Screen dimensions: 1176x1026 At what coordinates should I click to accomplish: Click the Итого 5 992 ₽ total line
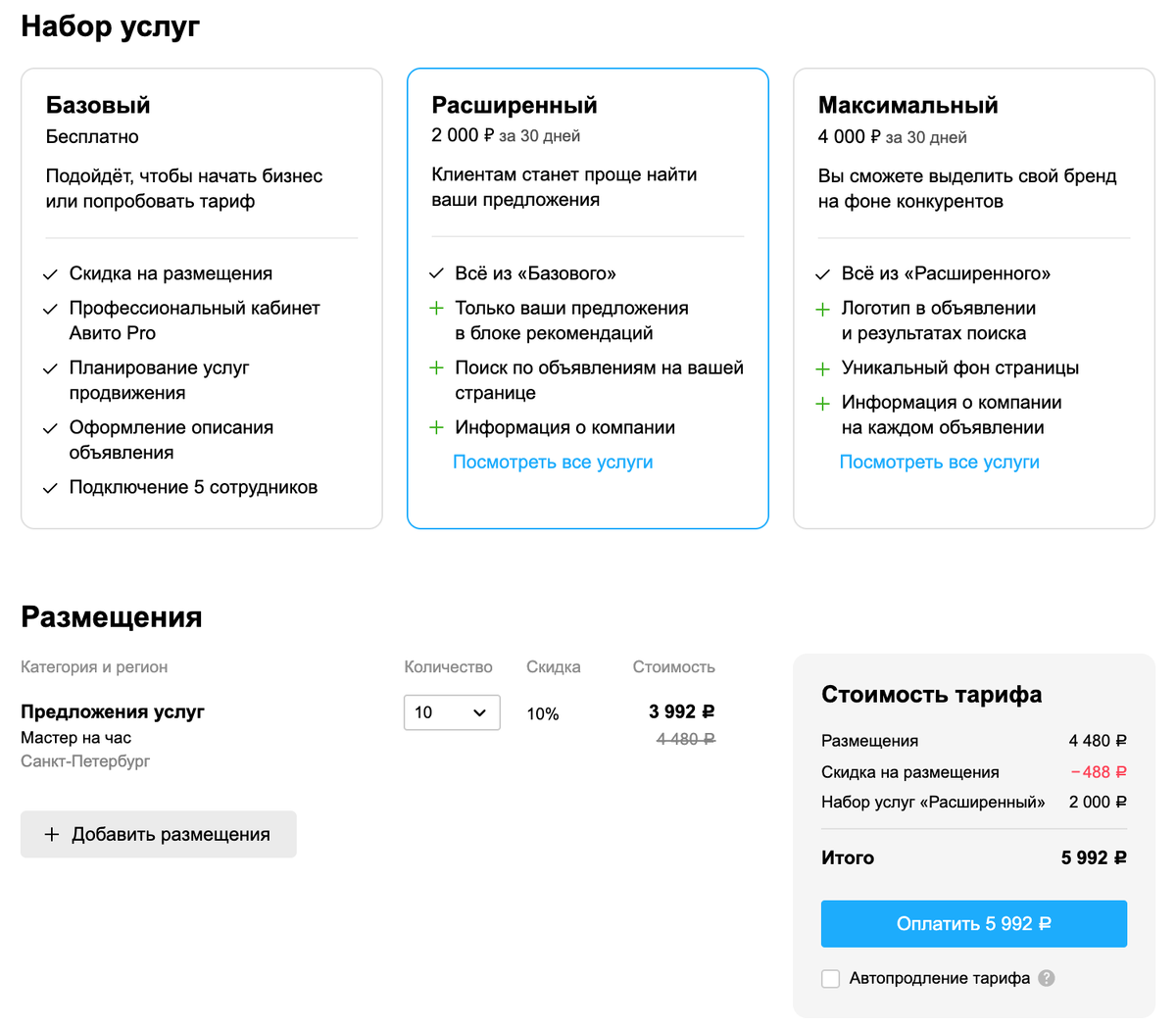coord(973,857)
